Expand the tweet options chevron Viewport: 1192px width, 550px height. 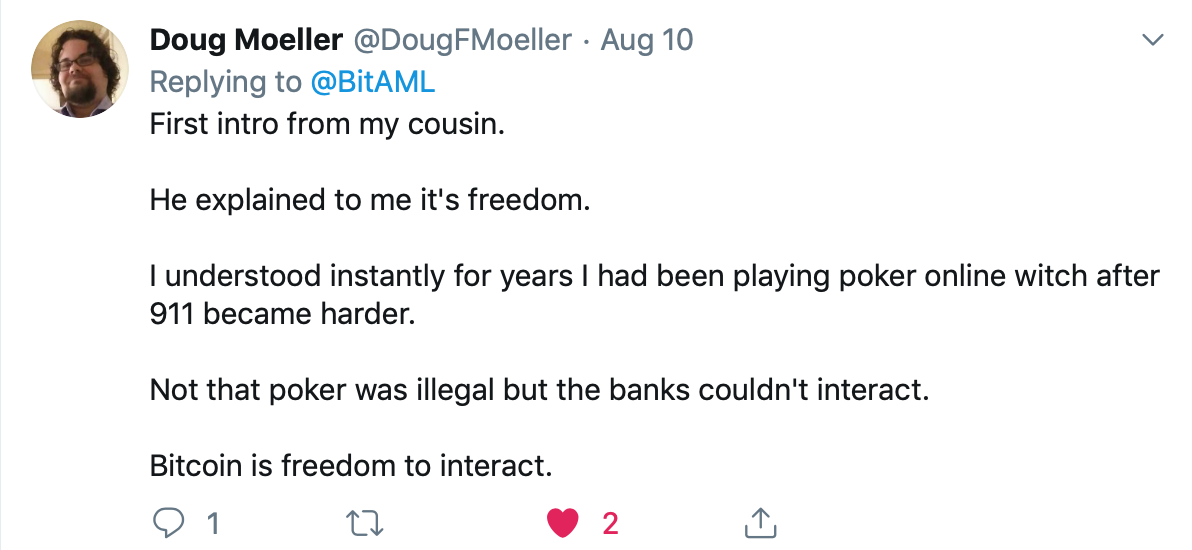click(1153, 41)
